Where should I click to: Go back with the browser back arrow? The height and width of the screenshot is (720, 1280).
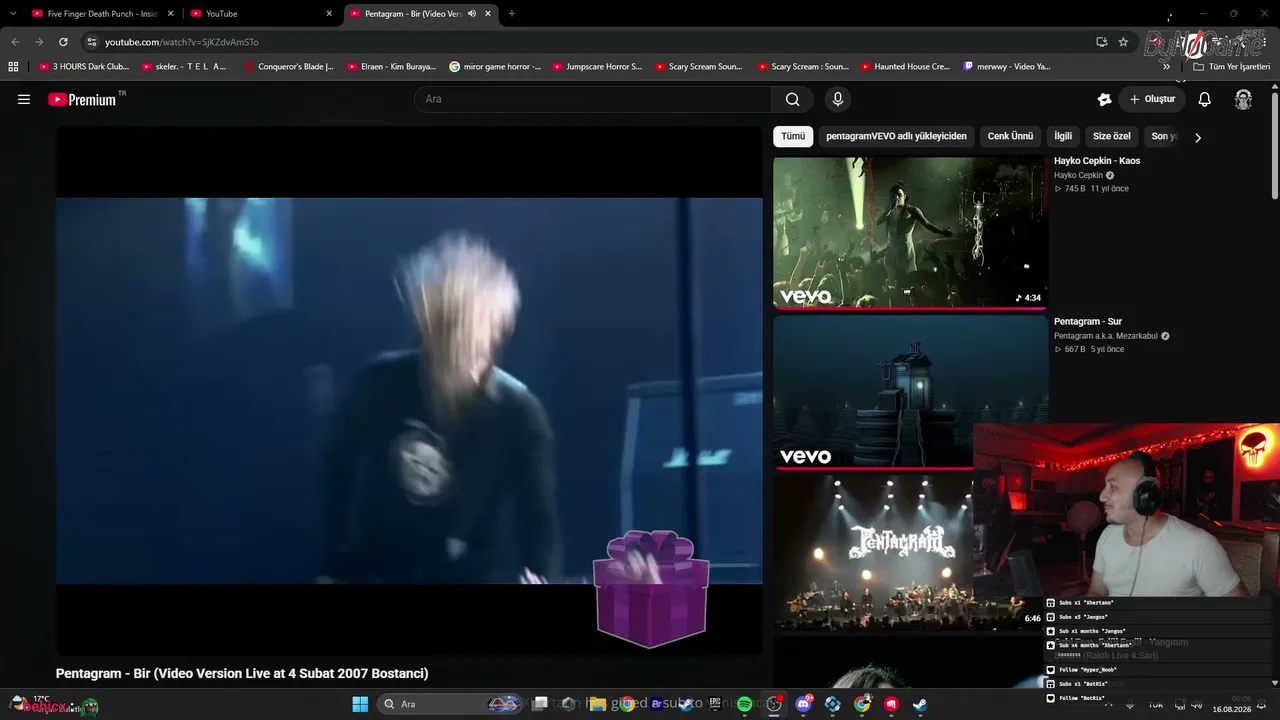pyautogui.click(x=15, y=42)
